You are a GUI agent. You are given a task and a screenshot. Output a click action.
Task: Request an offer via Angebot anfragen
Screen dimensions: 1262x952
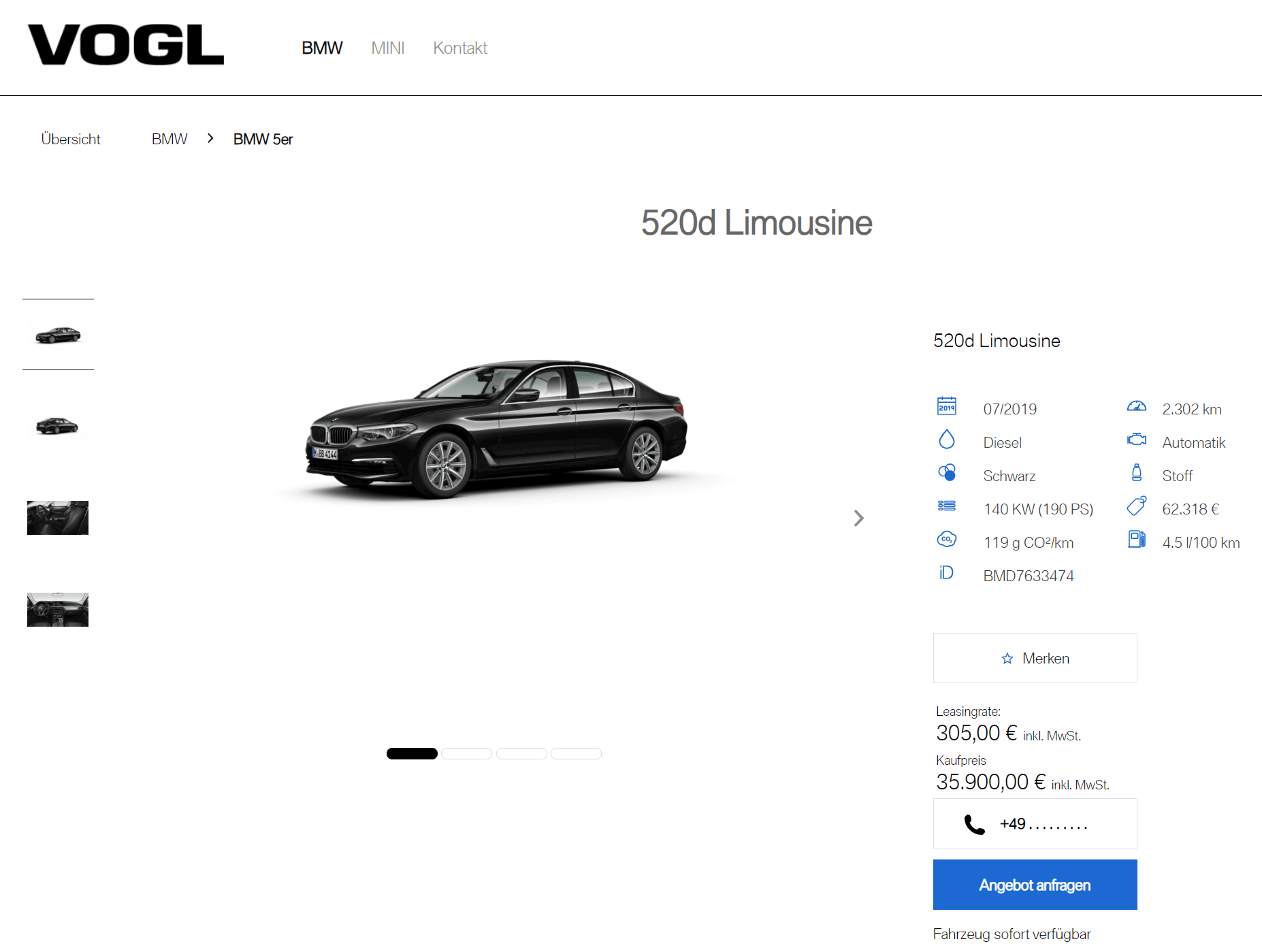pos(1035,885)
